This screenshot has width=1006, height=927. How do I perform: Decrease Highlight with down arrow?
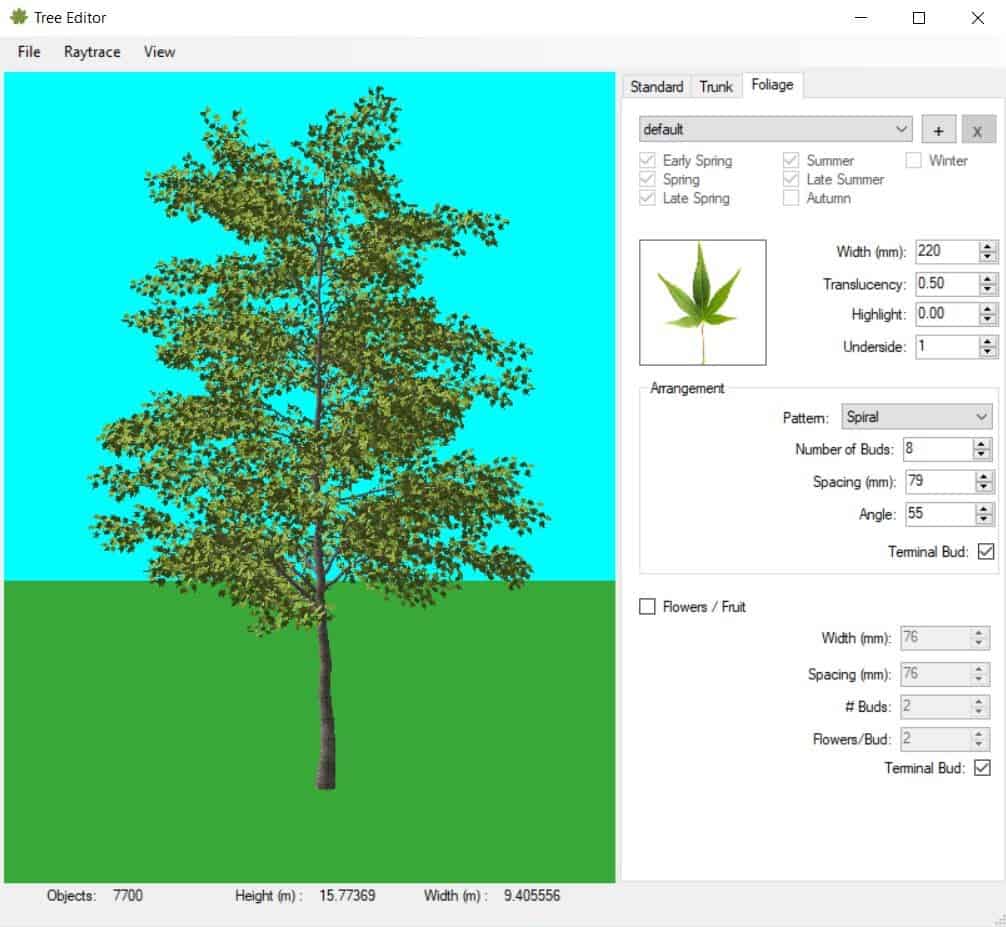(x=988, y=319)
